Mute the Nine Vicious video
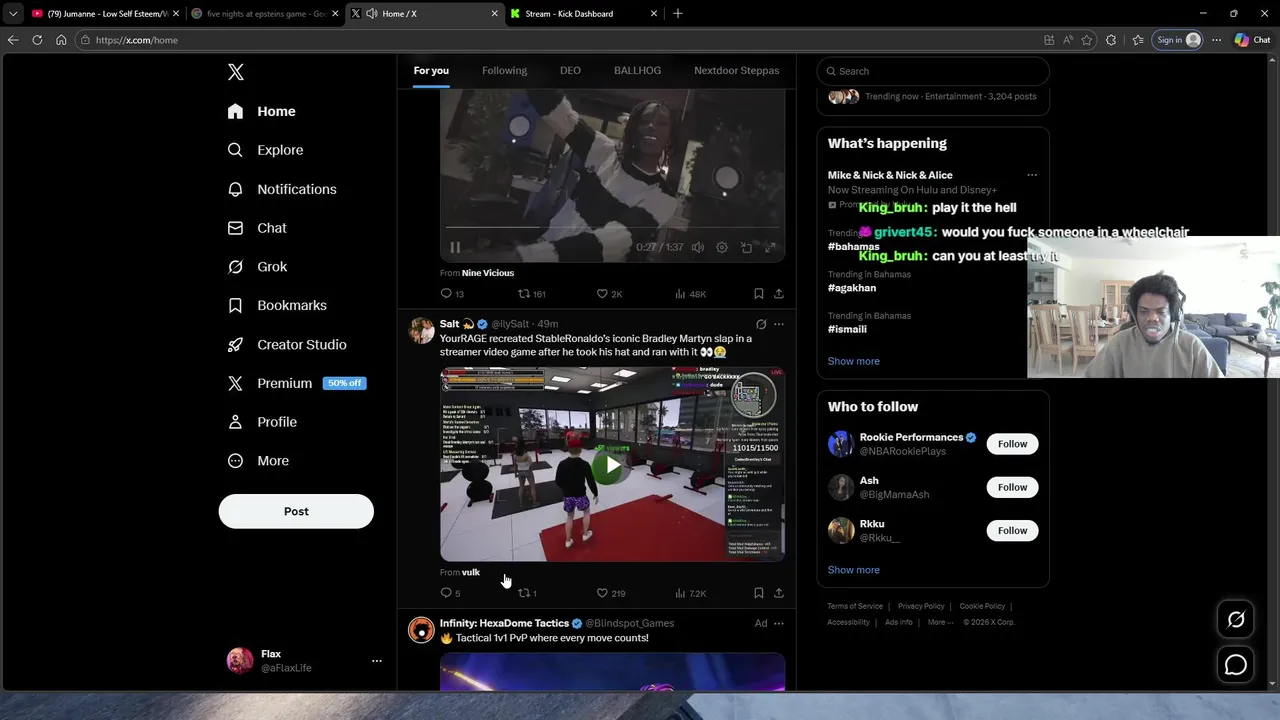The height and width of the screenshot is (720, 1280). [x=698, y=247]
